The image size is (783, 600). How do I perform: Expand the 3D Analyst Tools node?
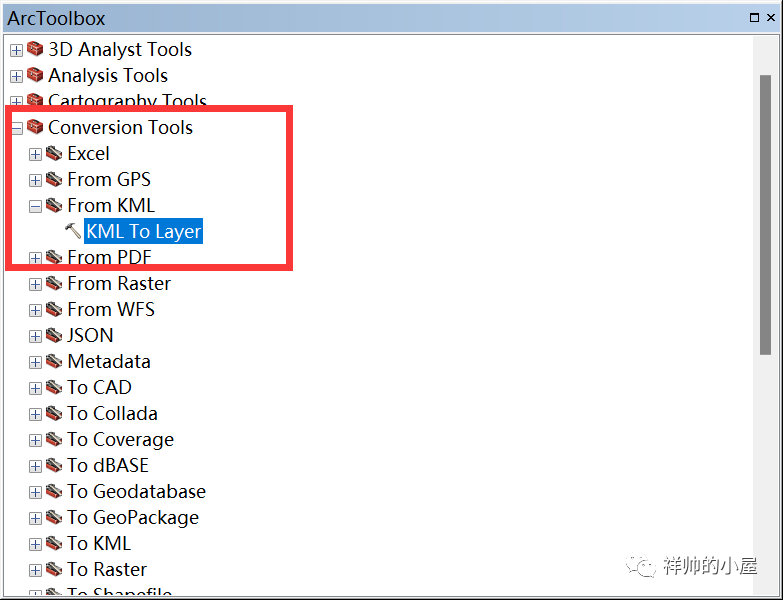[16, 50]
